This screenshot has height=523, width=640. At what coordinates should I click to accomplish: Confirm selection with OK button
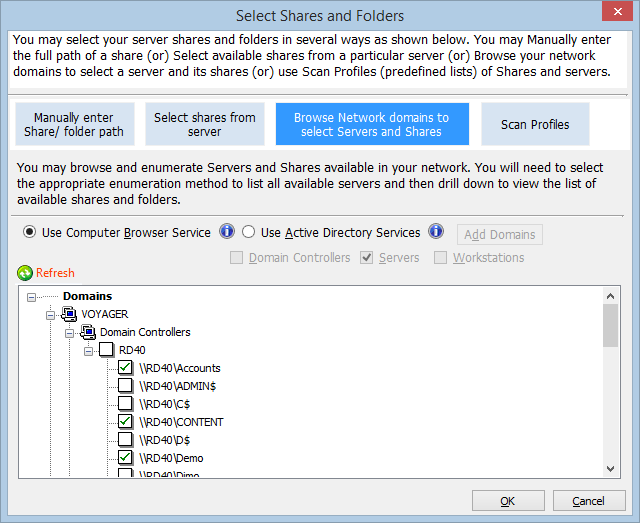click(x=508, y=501)
